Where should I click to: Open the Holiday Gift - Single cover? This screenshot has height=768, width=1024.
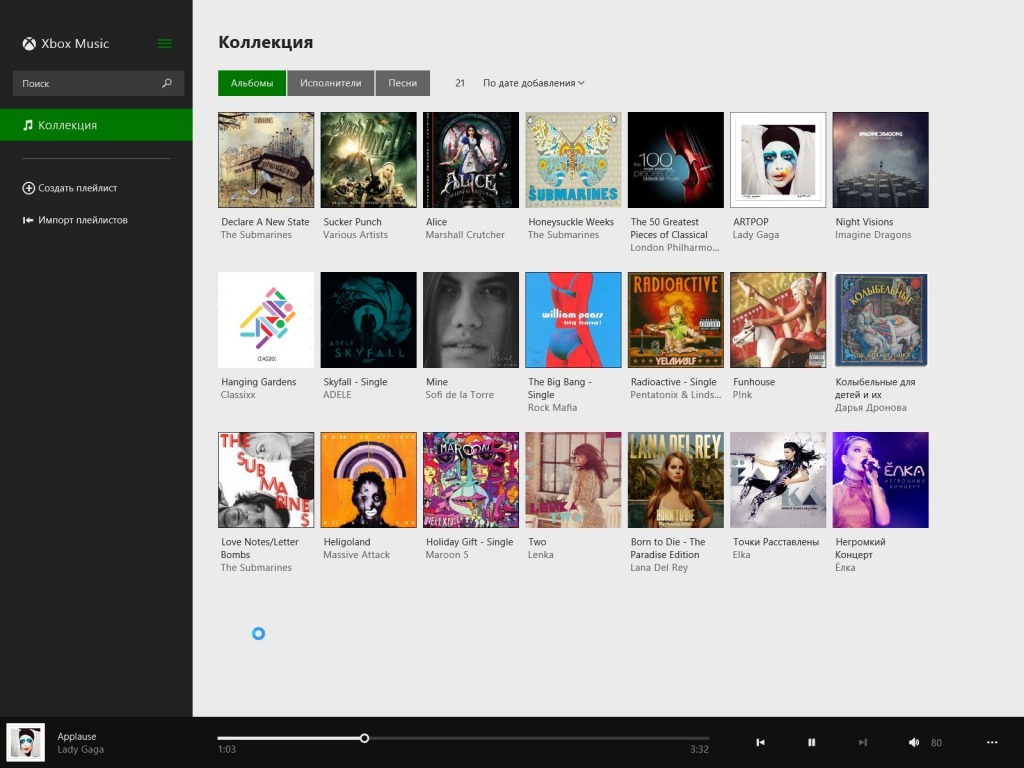coord(471,480)
